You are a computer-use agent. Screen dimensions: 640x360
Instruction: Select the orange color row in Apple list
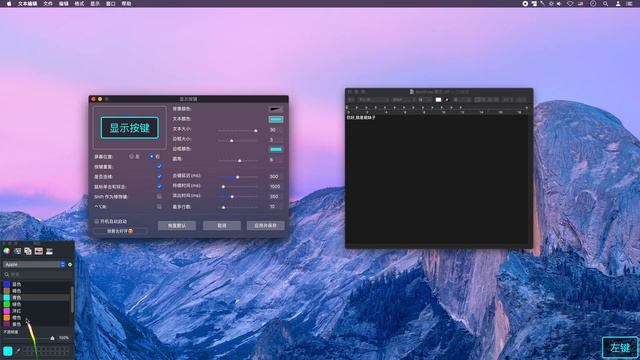[36, 318]
